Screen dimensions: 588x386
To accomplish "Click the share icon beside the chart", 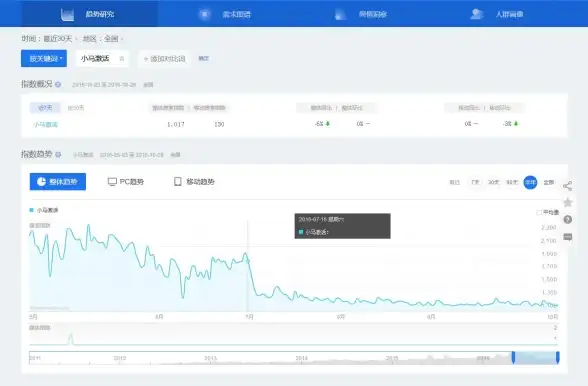I will [x=568, y=186].
